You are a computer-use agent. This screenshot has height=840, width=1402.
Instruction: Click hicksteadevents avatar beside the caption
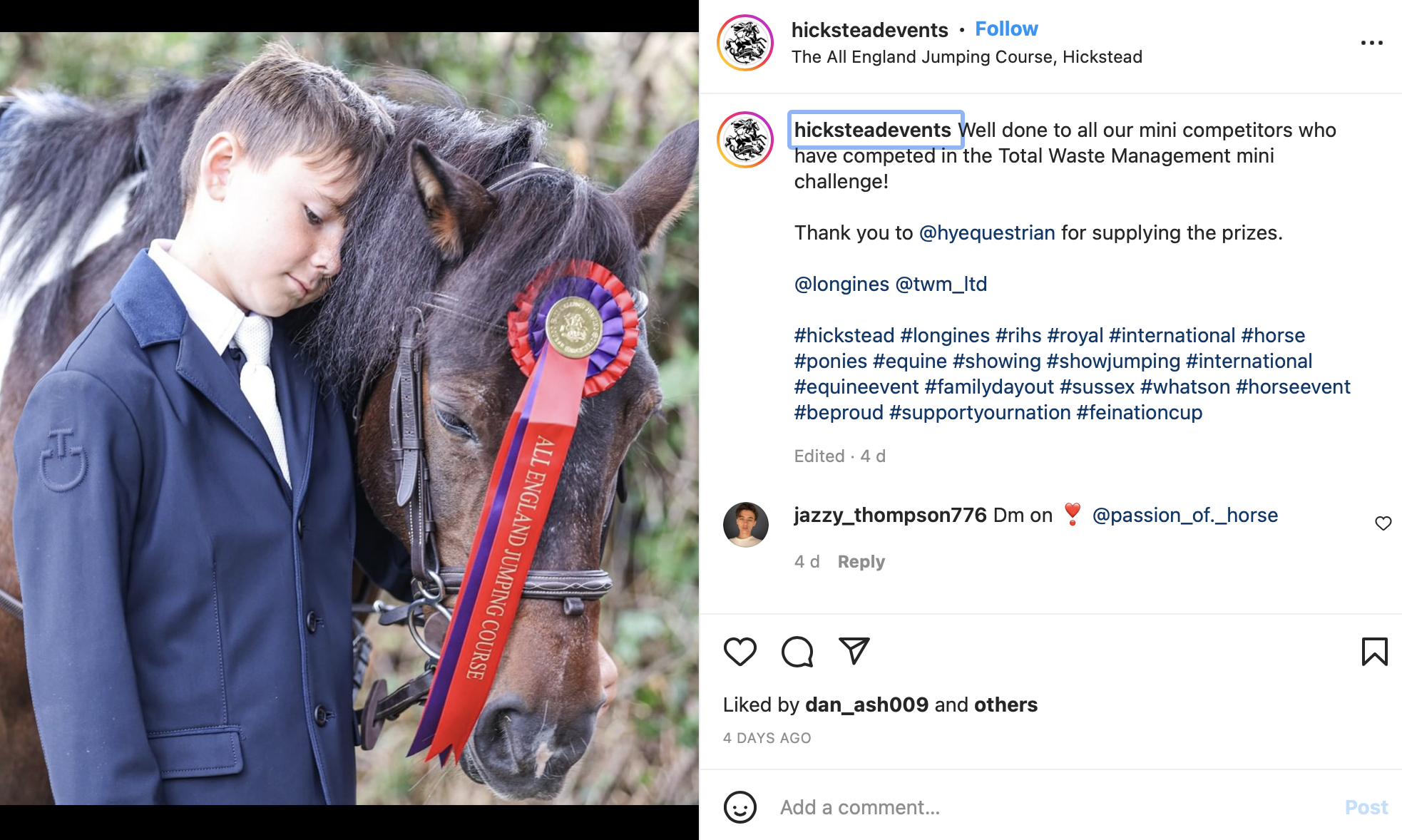coord(745,140)
